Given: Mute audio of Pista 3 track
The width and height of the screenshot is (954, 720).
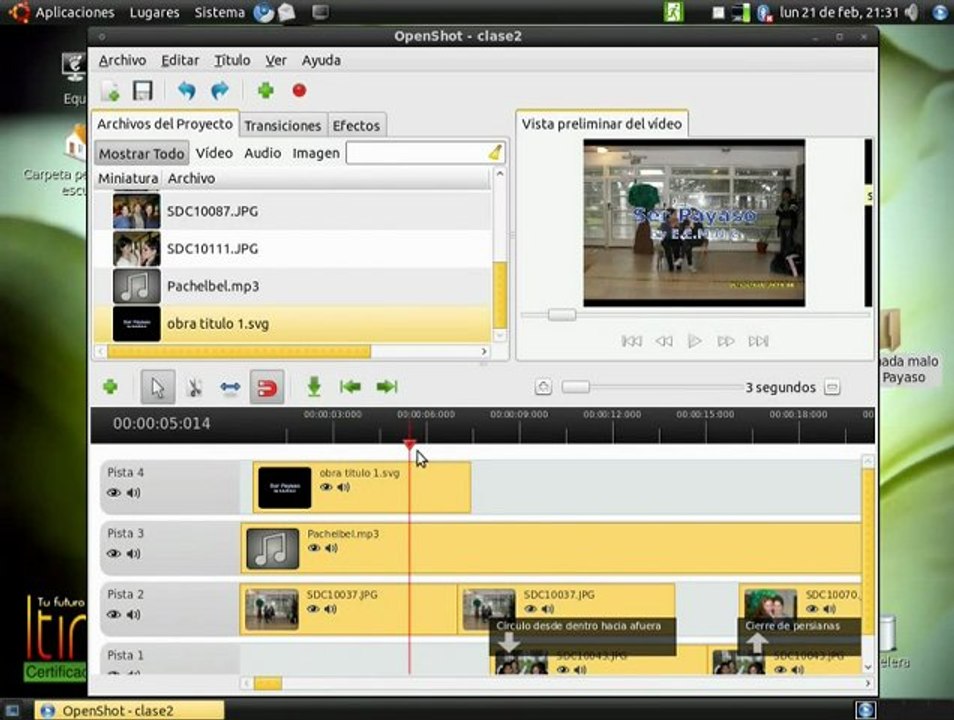Looking at the screenshot, I should pyautogui.click(x=134, y=554).
